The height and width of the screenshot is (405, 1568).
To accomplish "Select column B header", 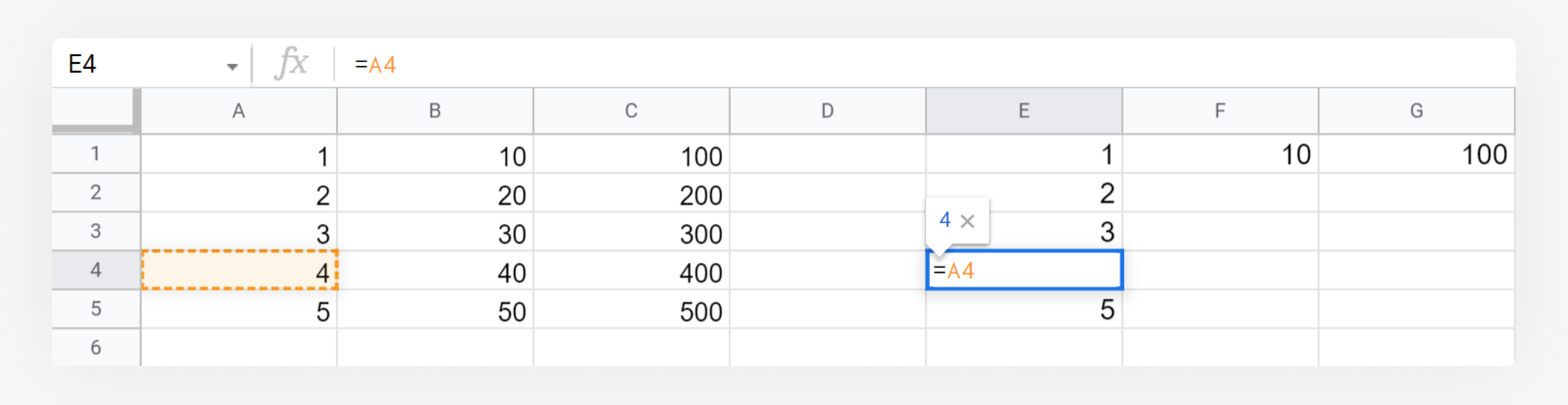I will pyautogui.click(x=434, y=111).
